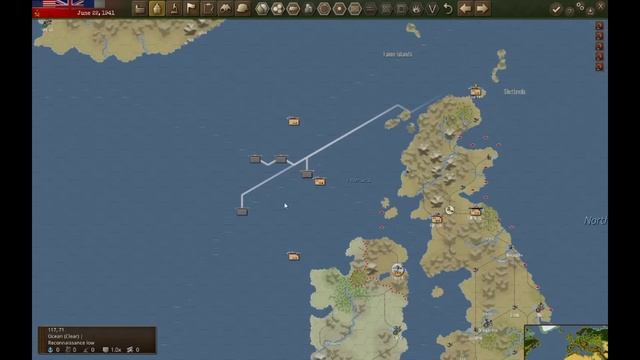Click the ring-pattern hexagon icon
Viewport: 640px width, 360px height.
(324, 9)
